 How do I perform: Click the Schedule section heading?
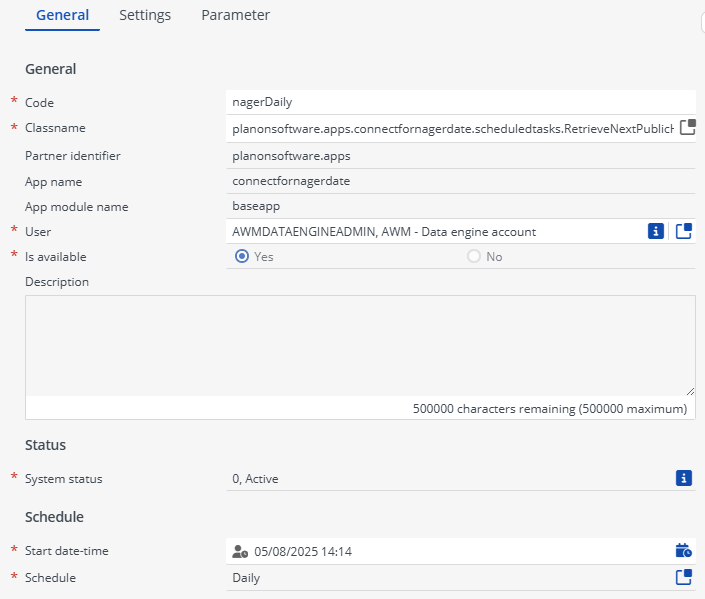click(x=54, y=517)
